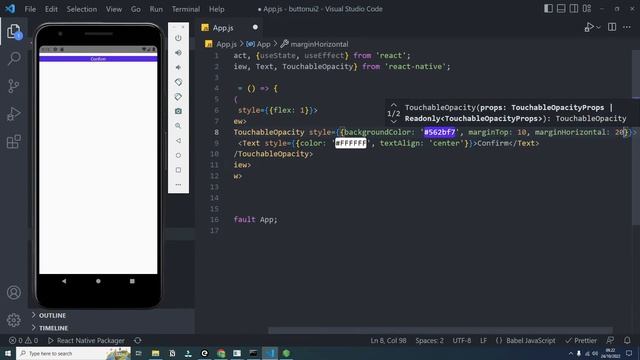Screen dimensions: 640x360
Task: Open the Customize Layout icon
Action: tap(587, 9)
